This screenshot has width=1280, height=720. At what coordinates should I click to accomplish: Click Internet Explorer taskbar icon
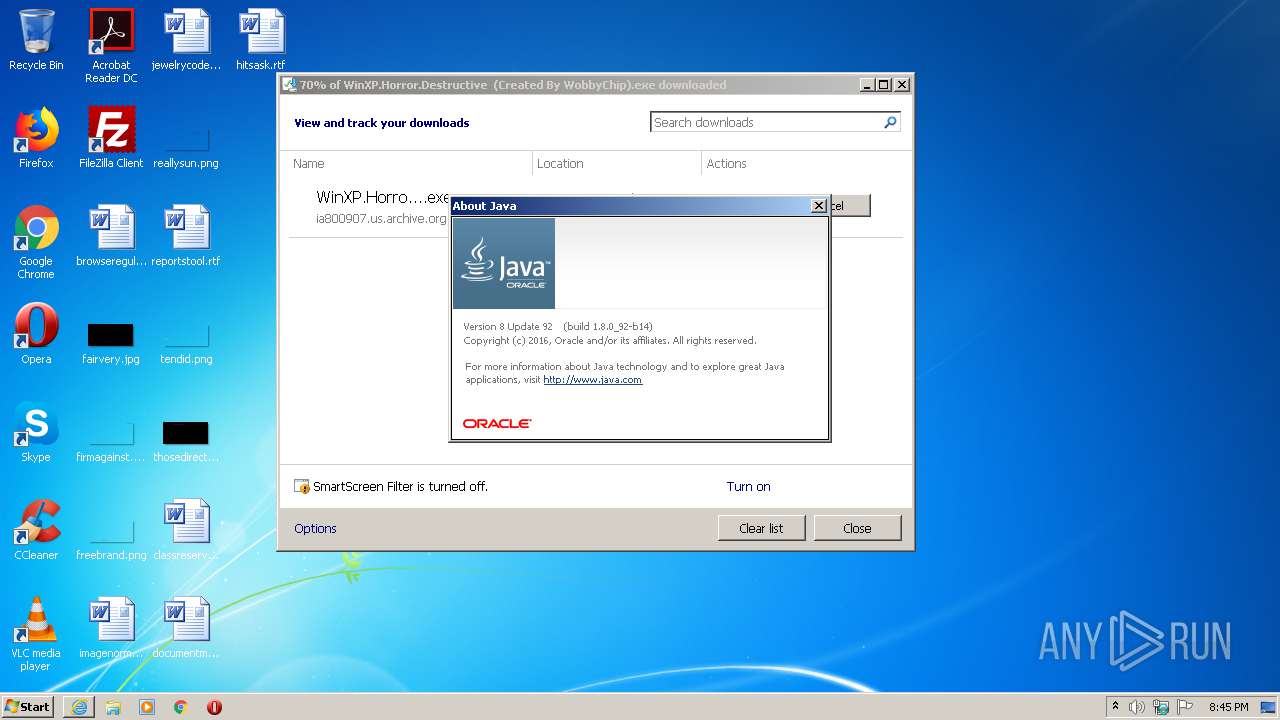79,707
